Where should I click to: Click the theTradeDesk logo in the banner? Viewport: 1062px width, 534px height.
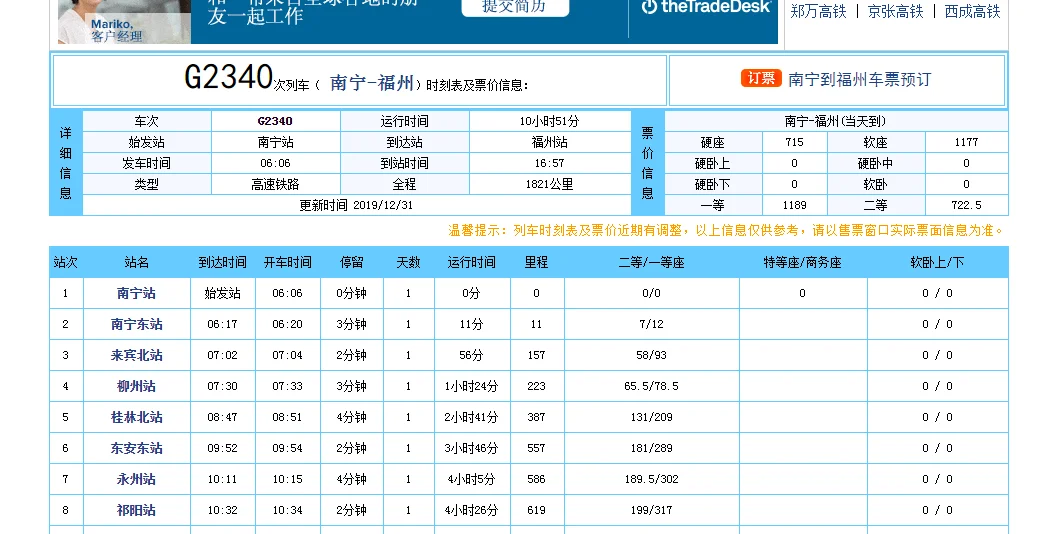(706, 7)
